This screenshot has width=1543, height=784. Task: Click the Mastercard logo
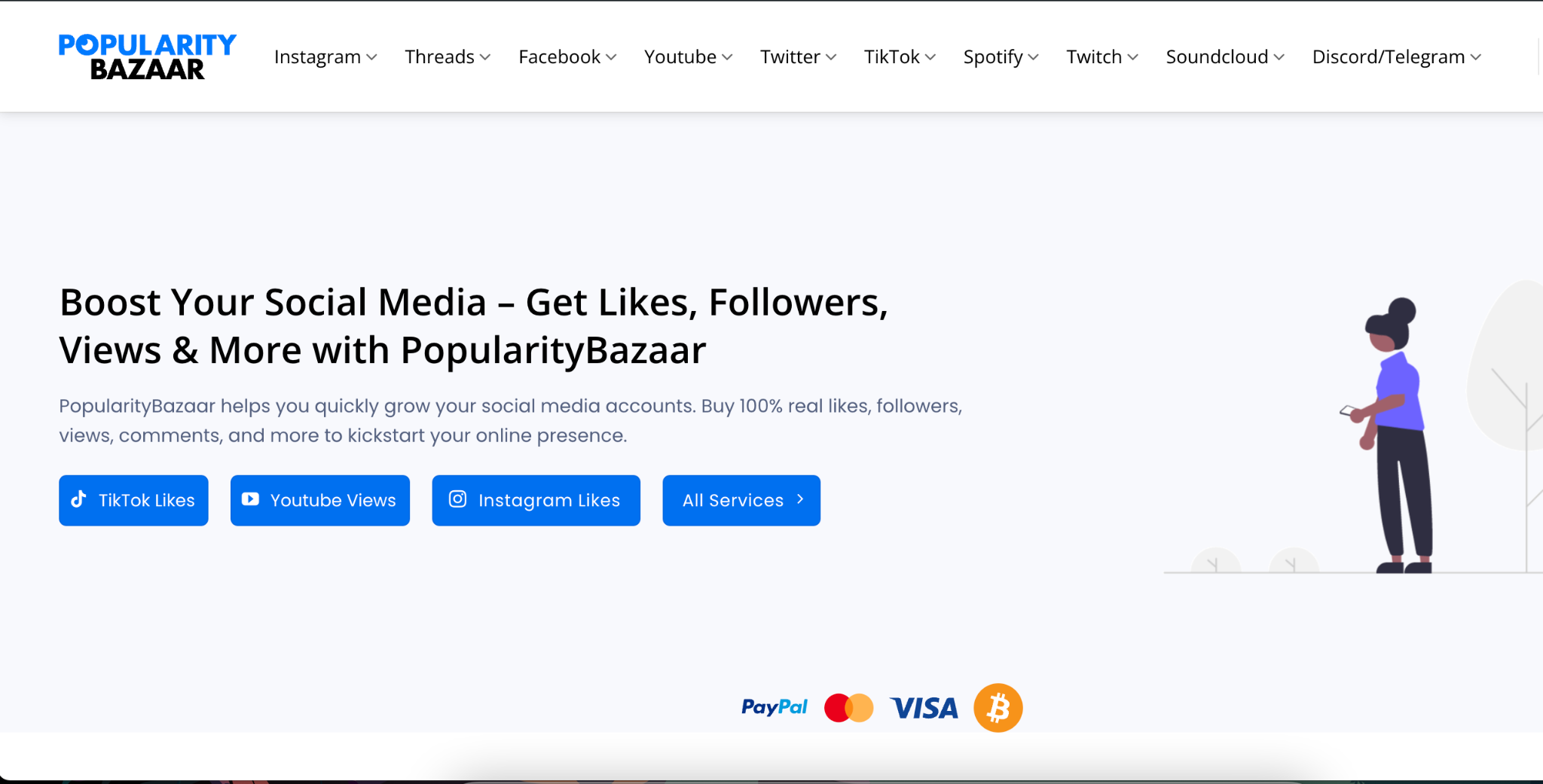pyautogui.click(x=848, y=708)
